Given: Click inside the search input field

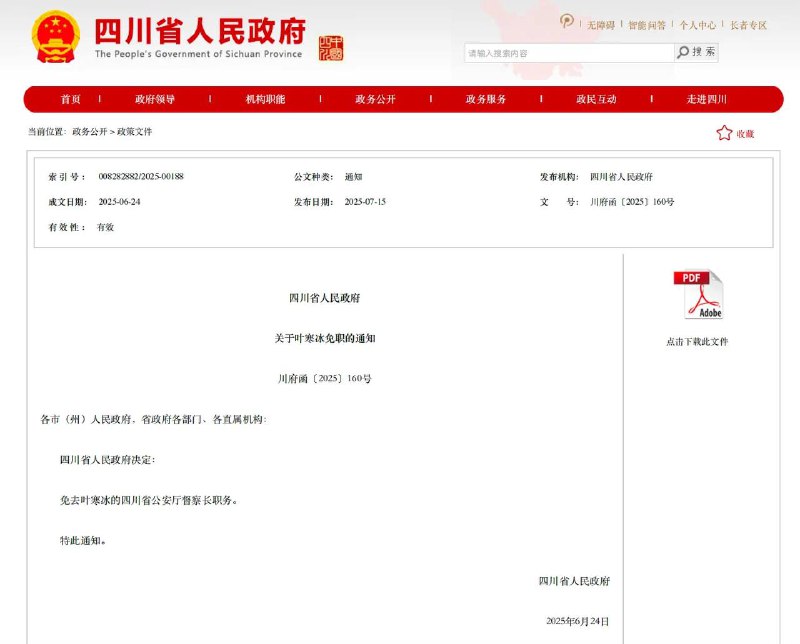Looking at the screenshot, I should (x=555, y=51).
